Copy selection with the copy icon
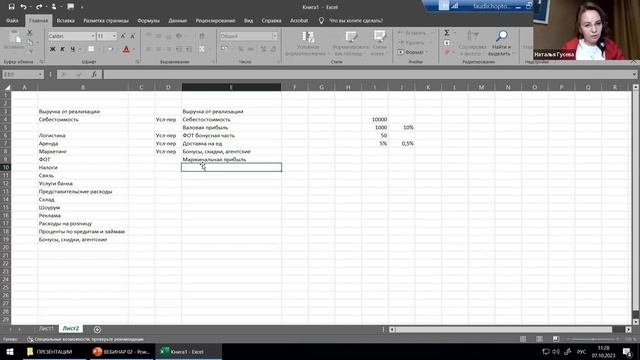The height and width of the screenshot is (360, 640). [29, 42]
